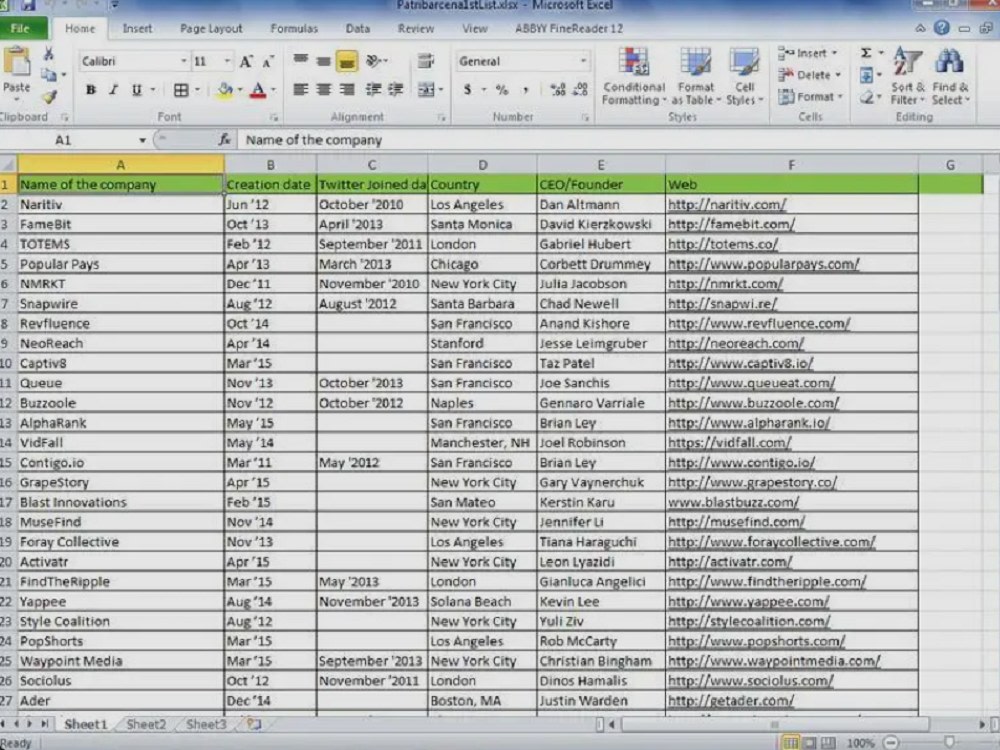Shrink font size with smaller A icon
This screenshot has width=1000, height=750.
coord(268,62)
